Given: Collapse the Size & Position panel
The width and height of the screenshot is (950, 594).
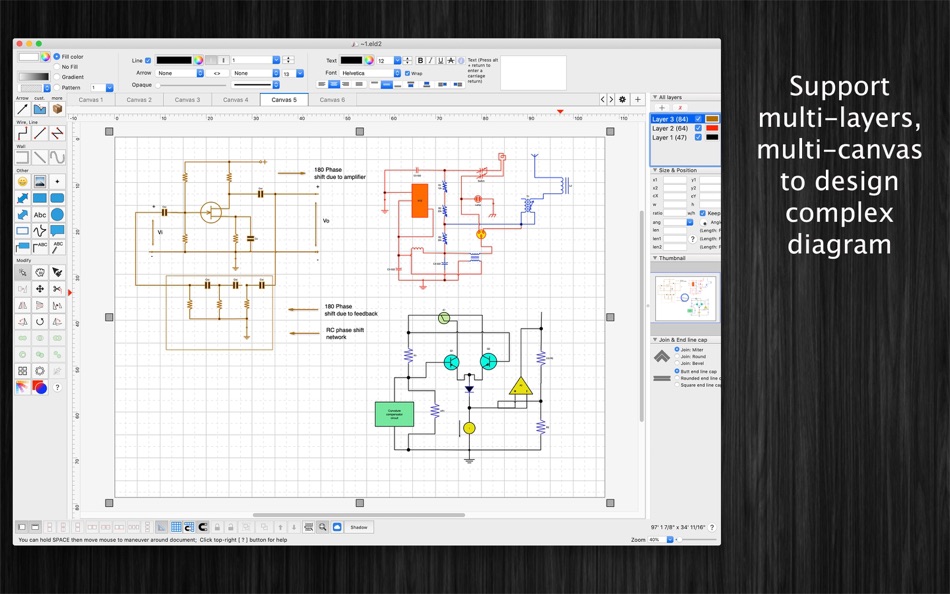Looking at the screenshot, I should 655,170.
